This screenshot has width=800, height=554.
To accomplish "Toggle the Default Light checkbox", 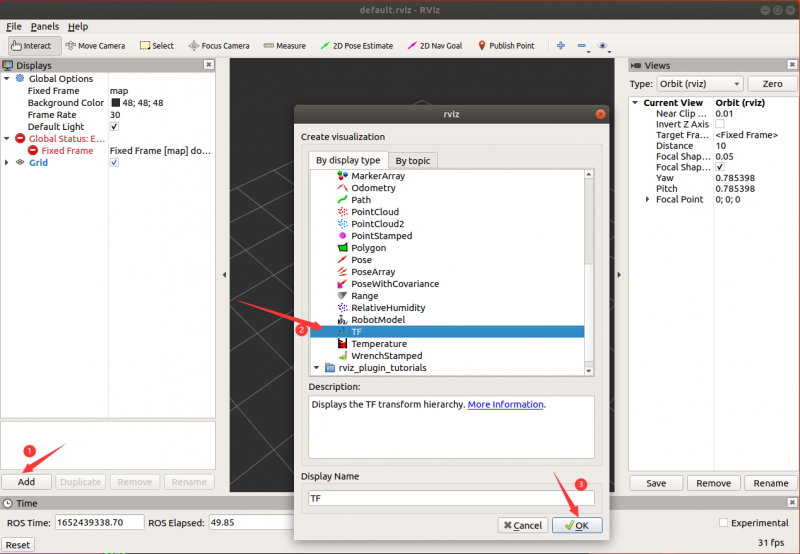I will coord(114,127).
